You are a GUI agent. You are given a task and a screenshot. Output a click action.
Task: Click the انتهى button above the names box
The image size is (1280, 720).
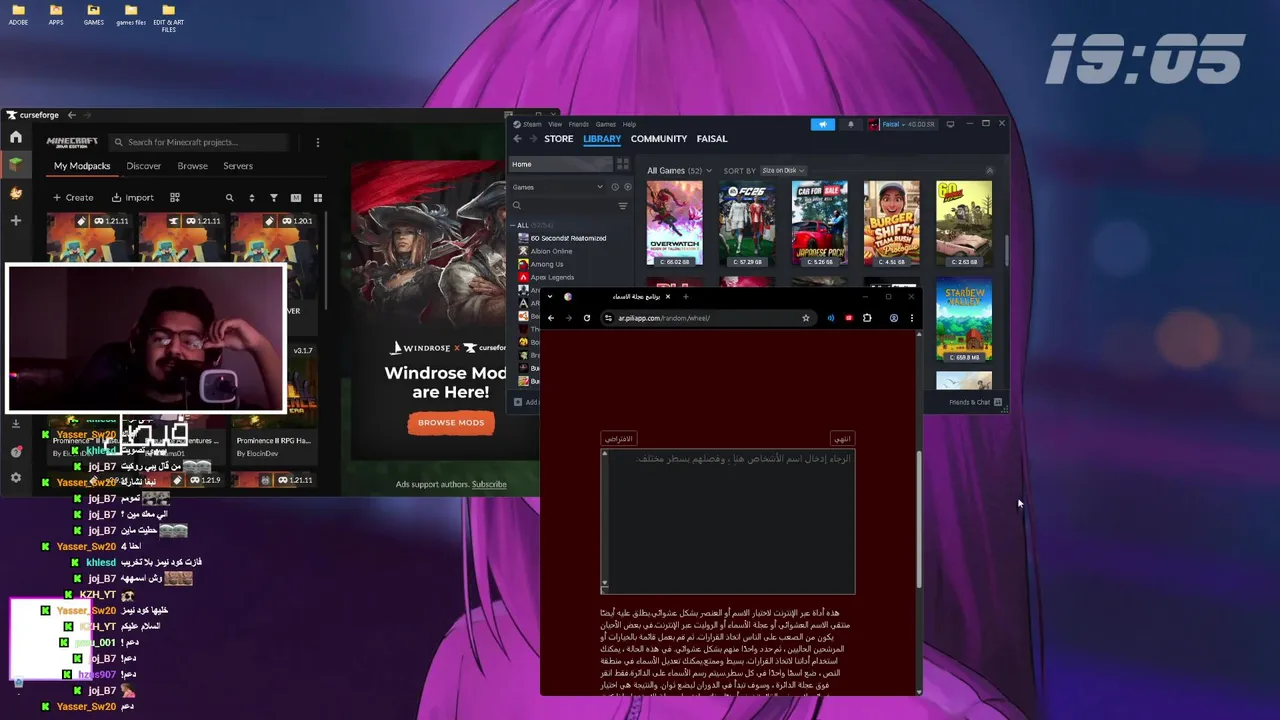[x=842, y=439]
